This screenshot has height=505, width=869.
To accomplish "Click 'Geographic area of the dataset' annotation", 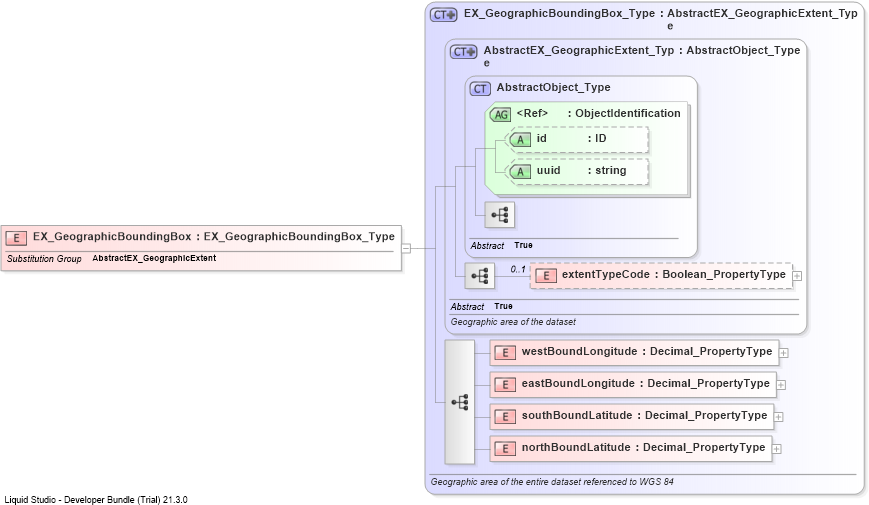I will (513, 322).
